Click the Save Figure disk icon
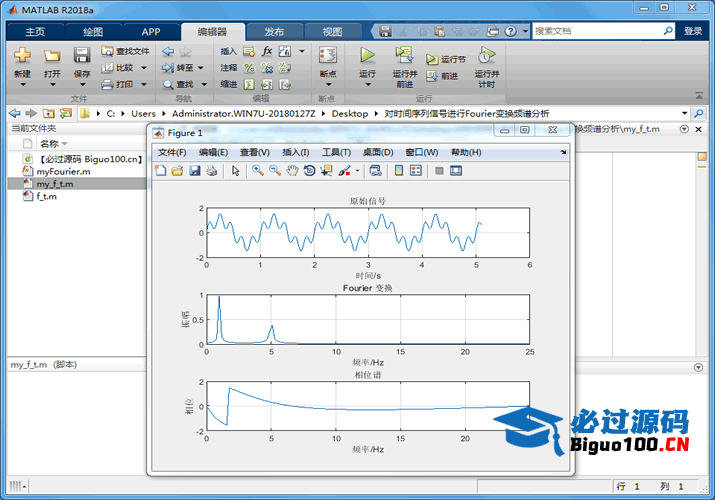Screen dimensions: 715x500 coord(195,170)
